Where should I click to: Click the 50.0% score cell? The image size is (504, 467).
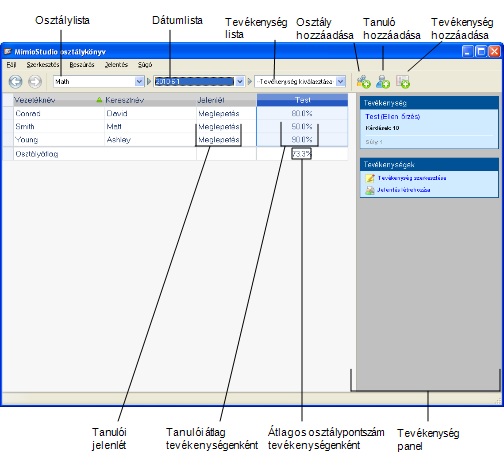302,126
